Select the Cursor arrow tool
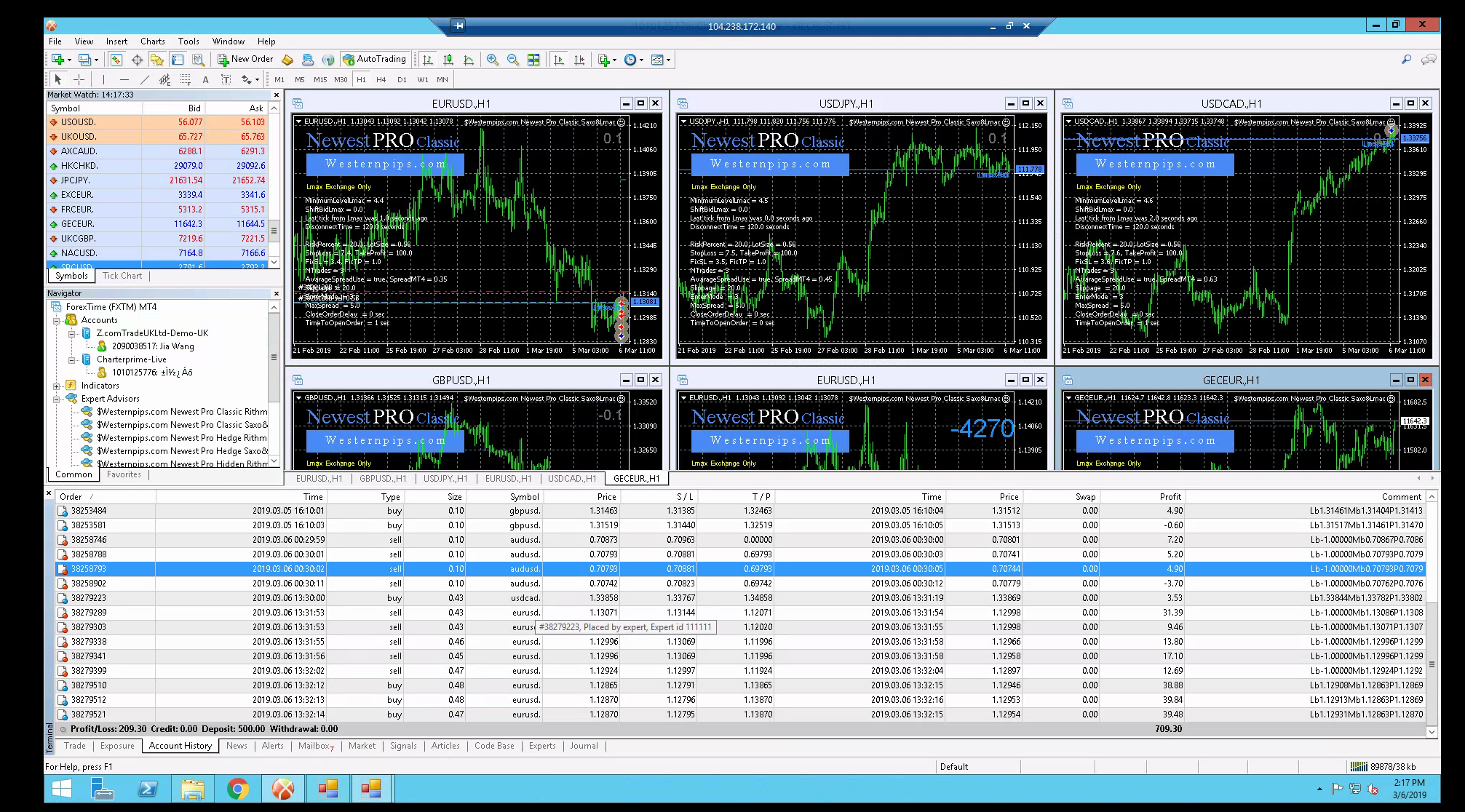Image resolution: width=1465 pixels, height=812 pixels. pos(58,79)
